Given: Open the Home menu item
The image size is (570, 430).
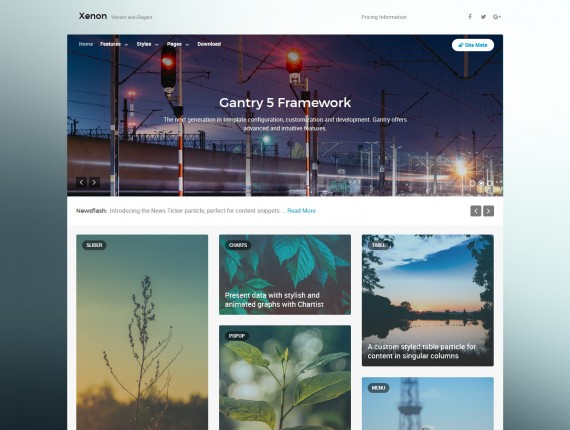Looking at the screenshot, I should pos(86,44).
